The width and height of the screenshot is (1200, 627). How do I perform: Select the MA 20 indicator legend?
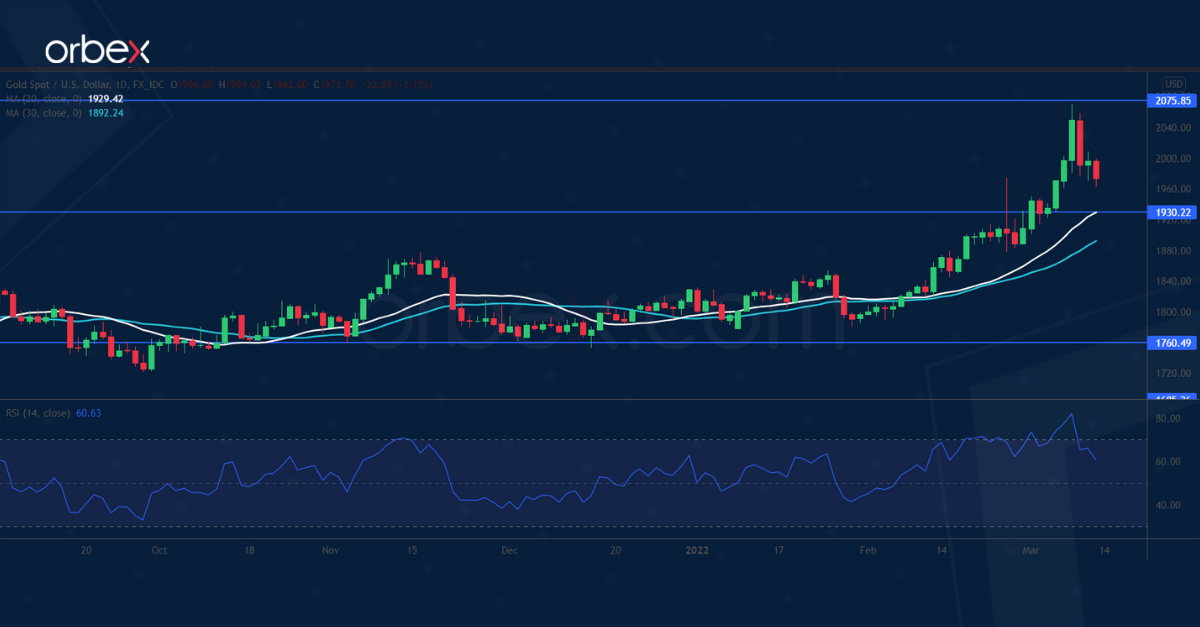(x=42, y=99)
